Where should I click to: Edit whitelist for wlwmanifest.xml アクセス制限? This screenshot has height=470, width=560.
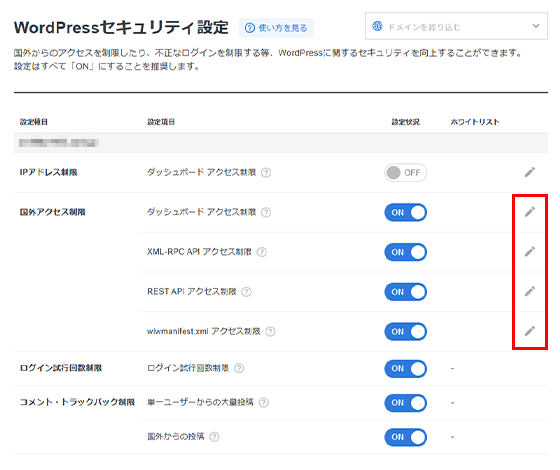pos(530,331)
